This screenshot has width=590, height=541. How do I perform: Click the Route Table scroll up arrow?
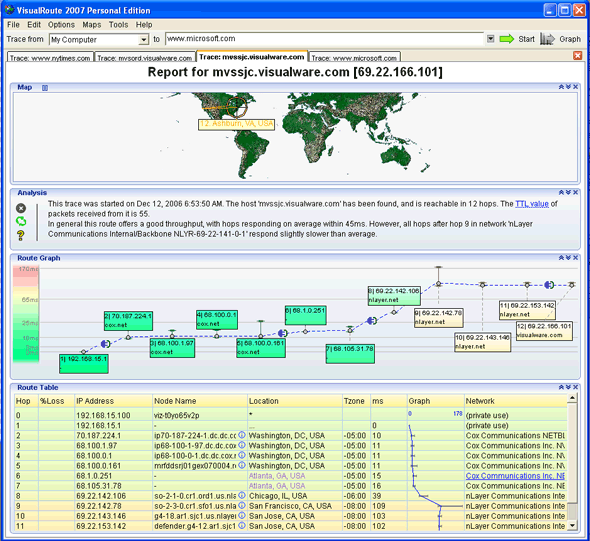[572, 398]
